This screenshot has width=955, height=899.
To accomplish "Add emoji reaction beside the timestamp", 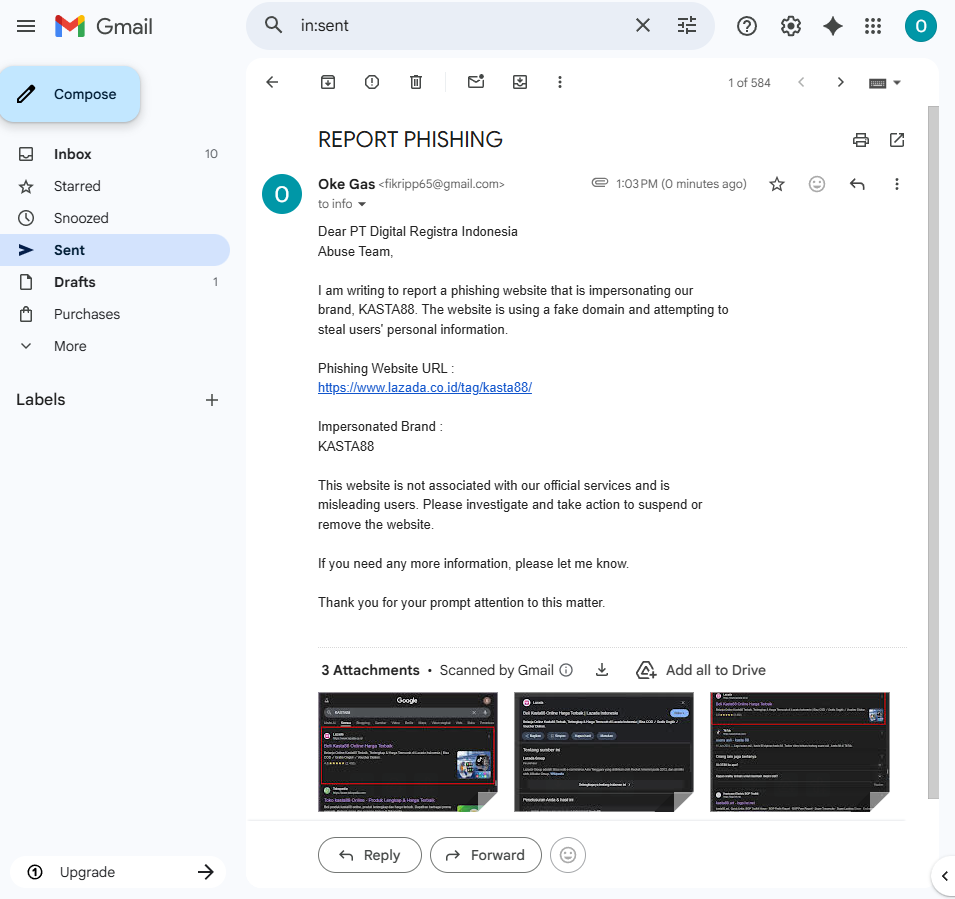I will coord(817,184).
